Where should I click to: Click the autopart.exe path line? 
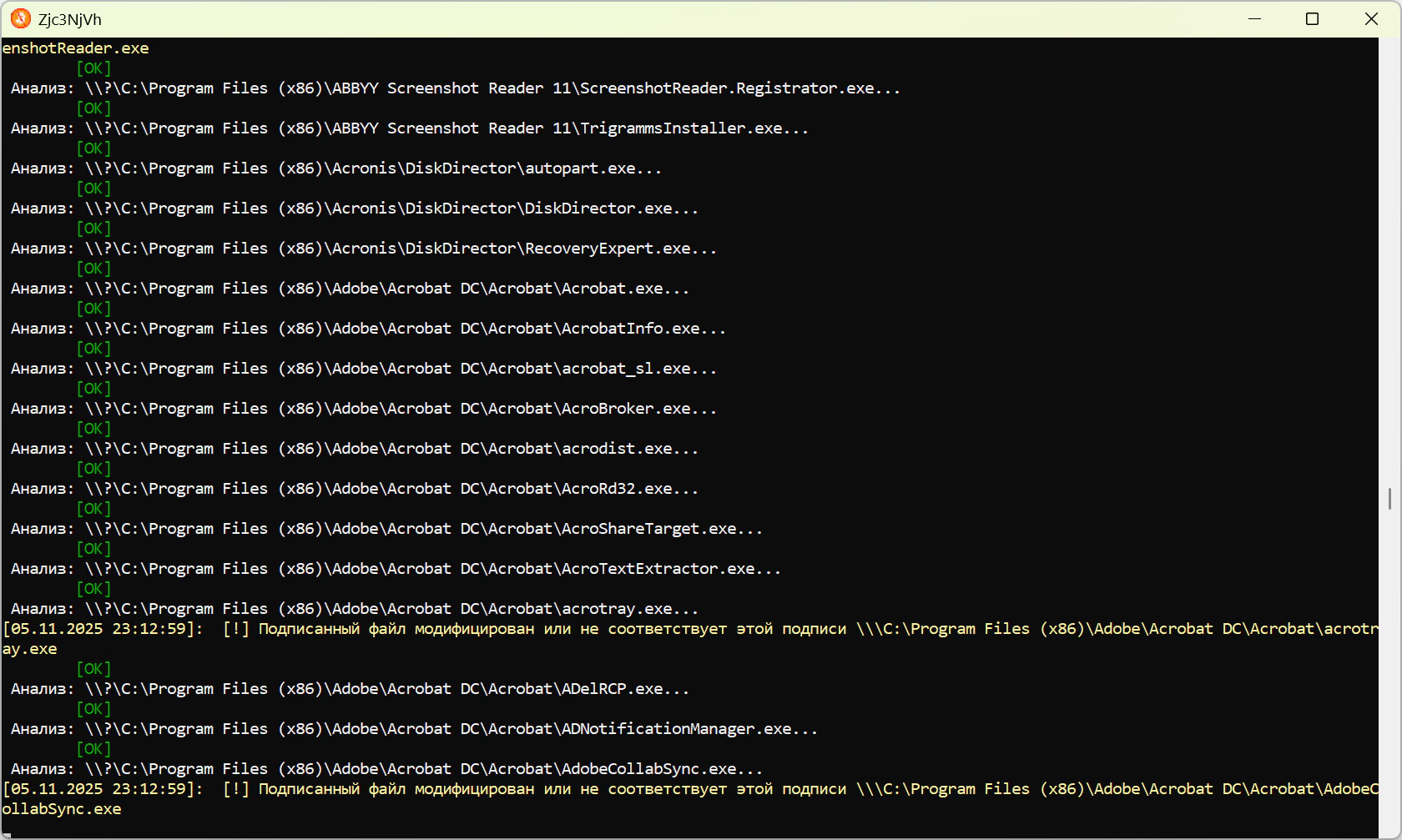(x=335, y=169)
